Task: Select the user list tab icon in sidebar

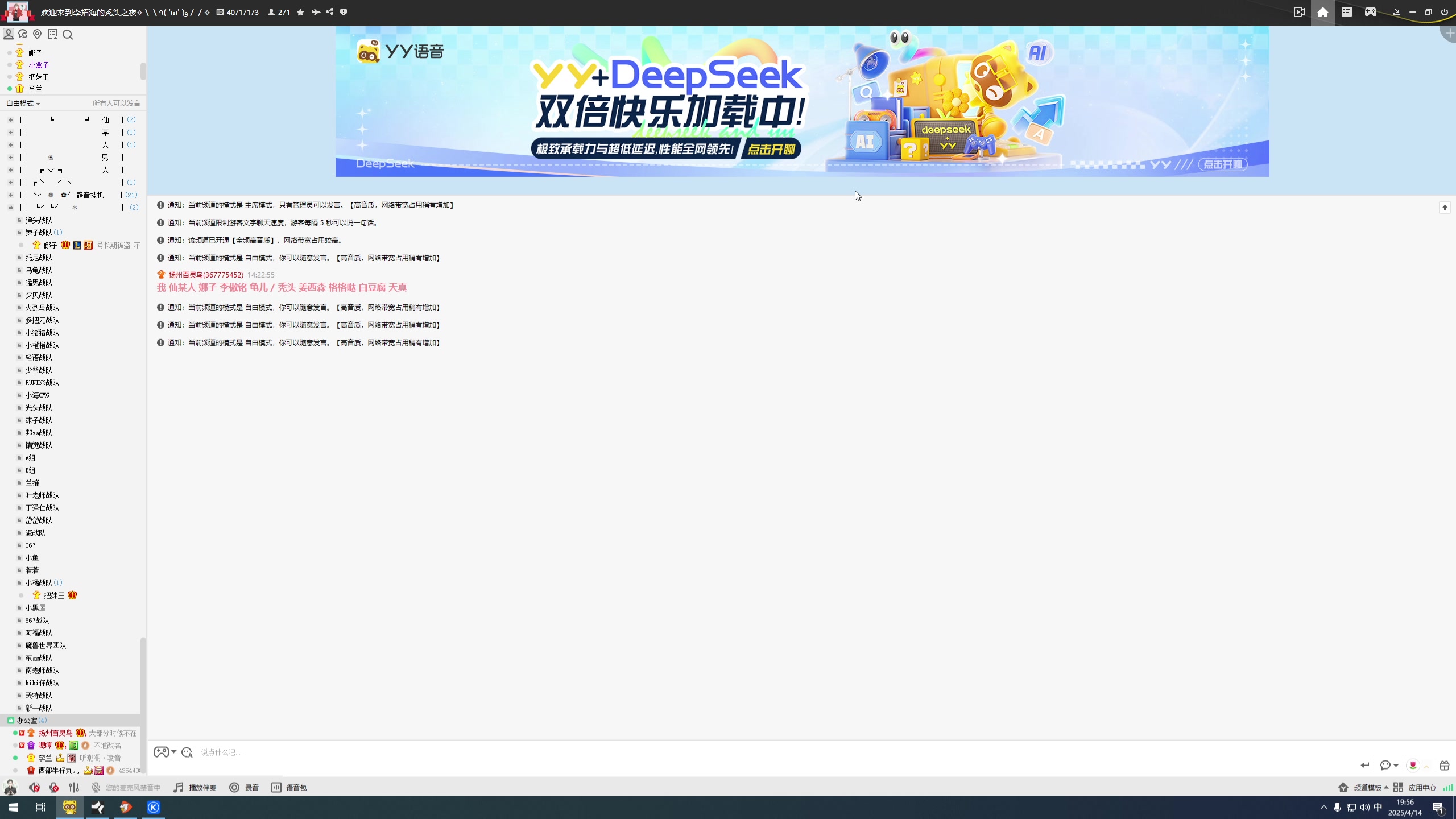Action: 9,34
